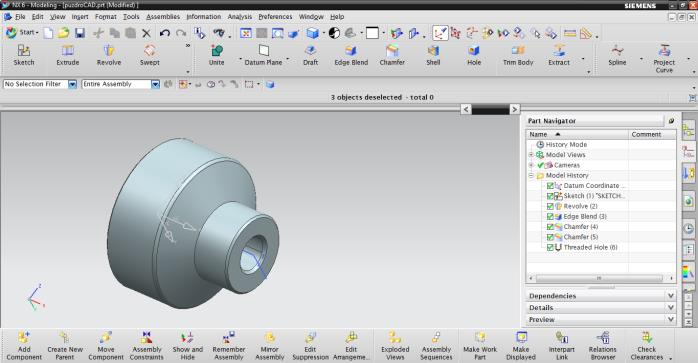Screen dimensions: 698x363
Task: Open the Insert menu
Action: [x=80, y=17]
